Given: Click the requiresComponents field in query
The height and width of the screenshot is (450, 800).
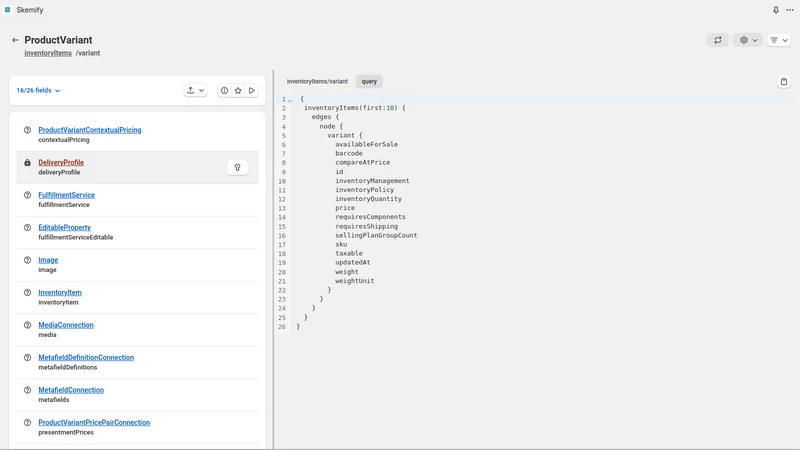Looking at the screenshot, I should [370, 217].
